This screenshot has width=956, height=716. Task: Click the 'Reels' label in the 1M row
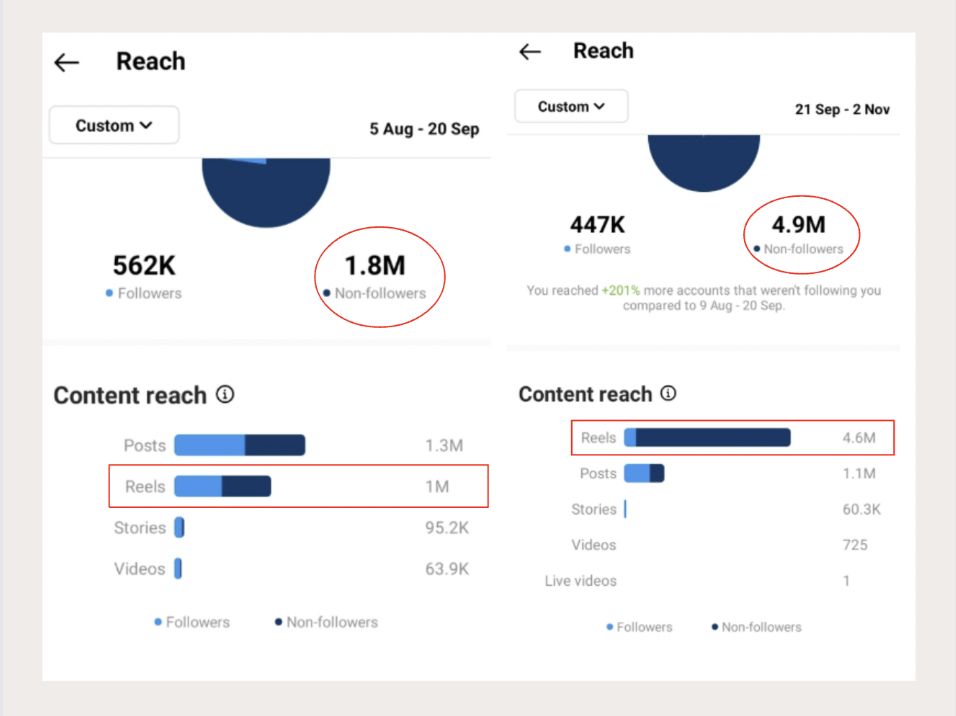(x=145, y=487)
